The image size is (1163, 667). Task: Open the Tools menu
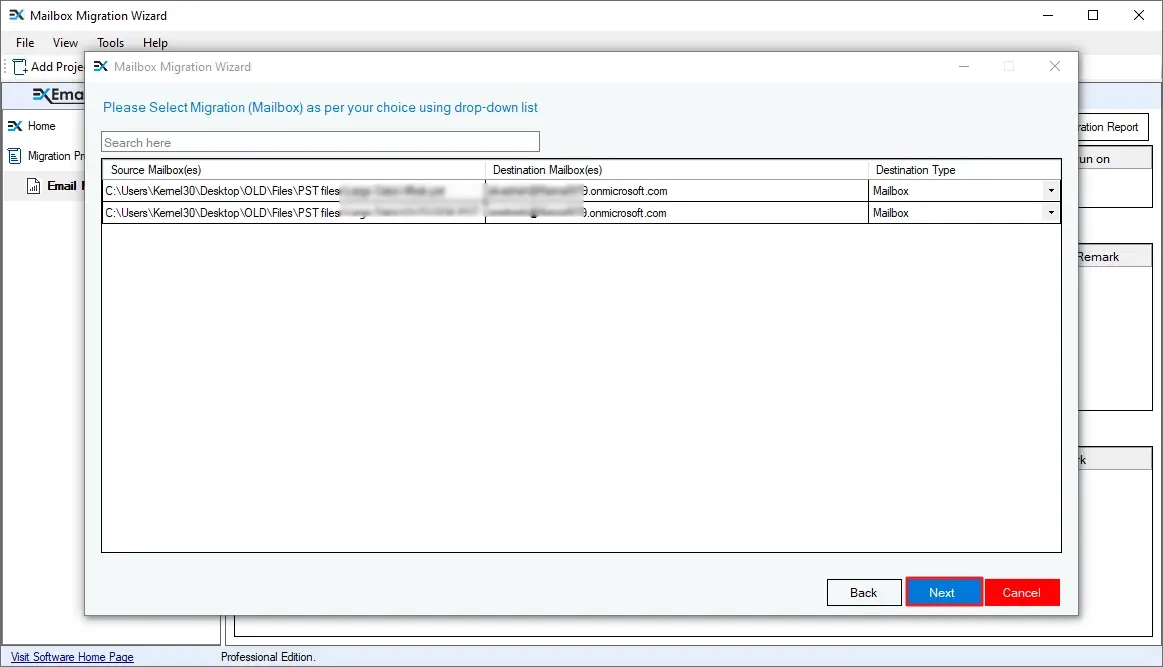(x=110, y=43)
